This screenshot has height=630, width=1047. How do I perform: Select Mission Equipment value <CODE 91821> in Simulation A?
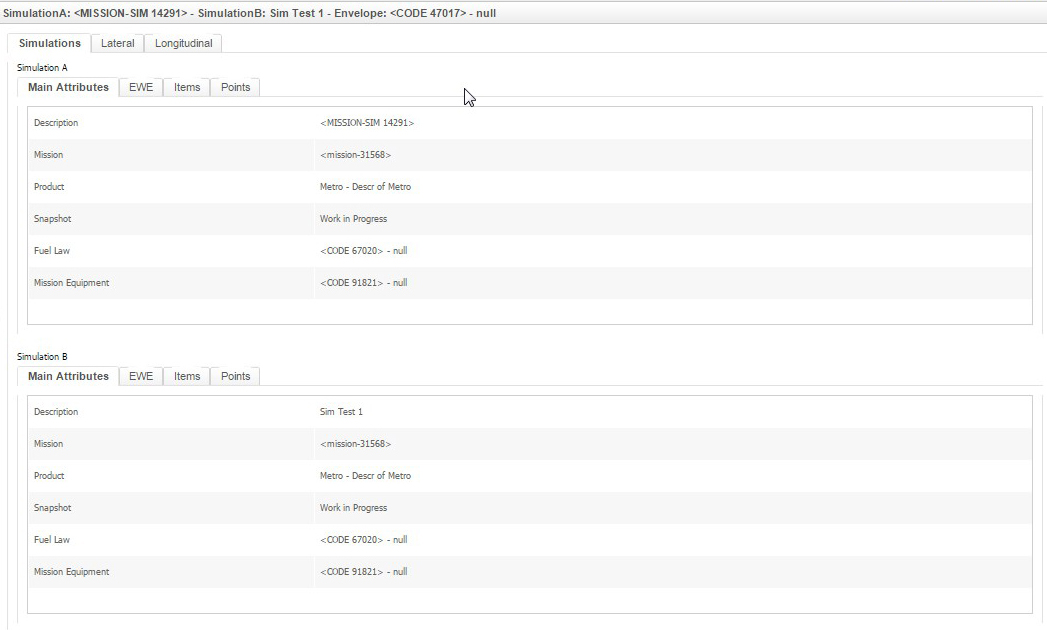coord(363,283)
